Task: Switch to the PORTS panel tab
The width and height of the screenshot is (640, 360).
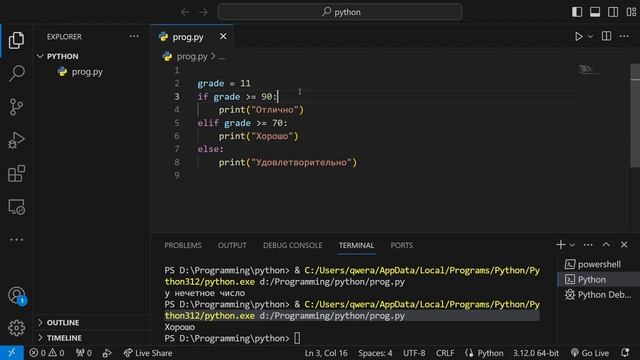Action: (x=402, y=245)
